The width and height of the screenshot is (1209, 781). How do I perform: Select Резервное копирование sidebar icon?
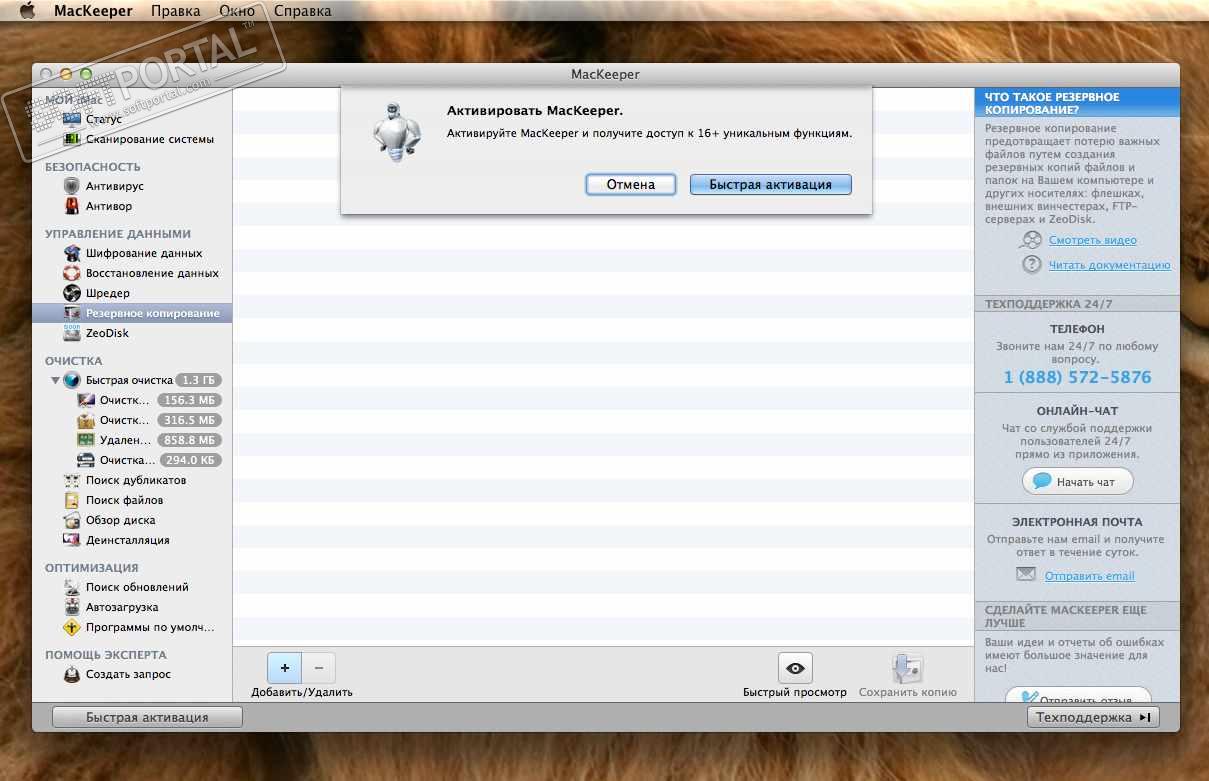tap(72, 313)
